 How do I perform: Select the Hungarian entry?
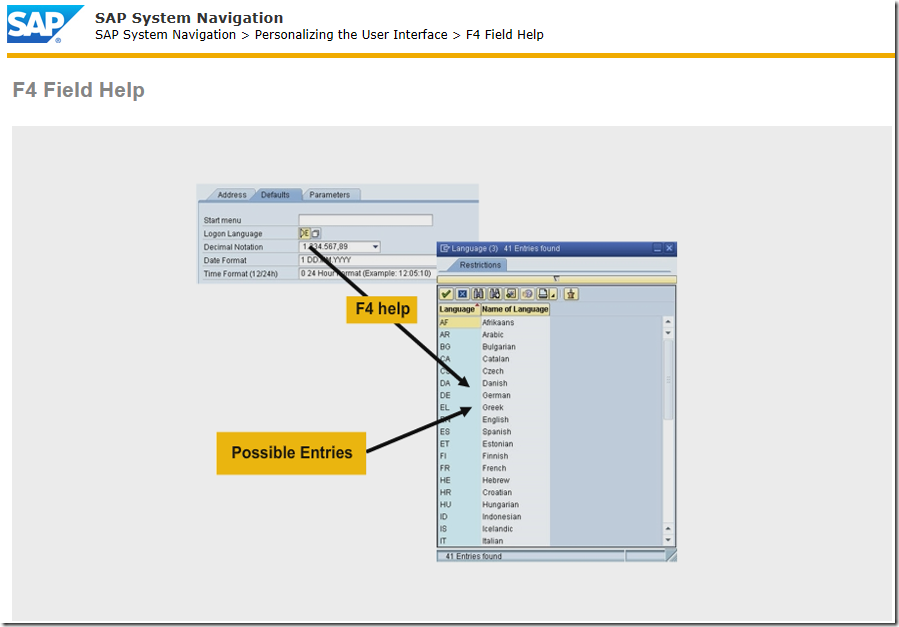tap(494, 505)
